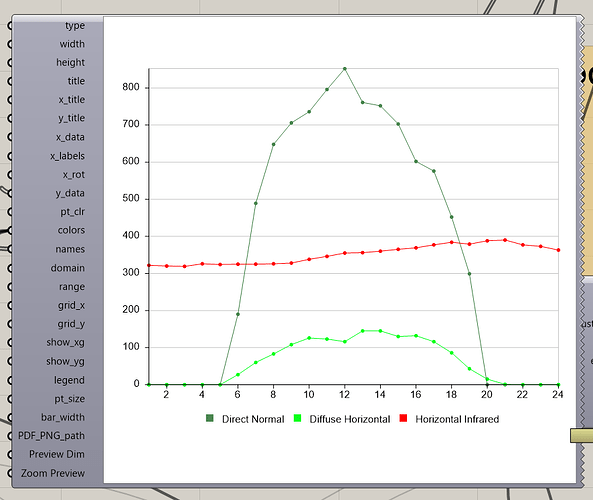
Task: Click the 'Horizontal Infrared' legend label
Action: [457, 419]
